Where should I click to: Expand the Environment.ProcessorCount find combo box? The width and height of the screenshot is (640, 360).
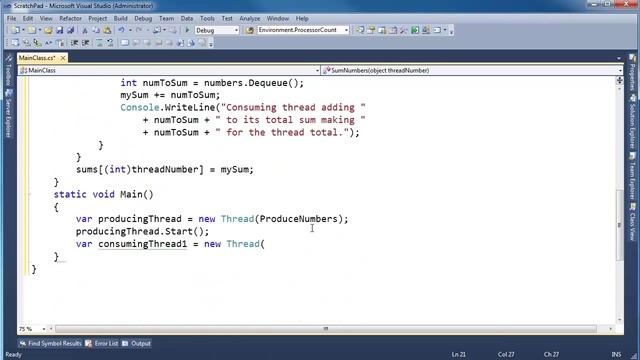tap(346, 30)
